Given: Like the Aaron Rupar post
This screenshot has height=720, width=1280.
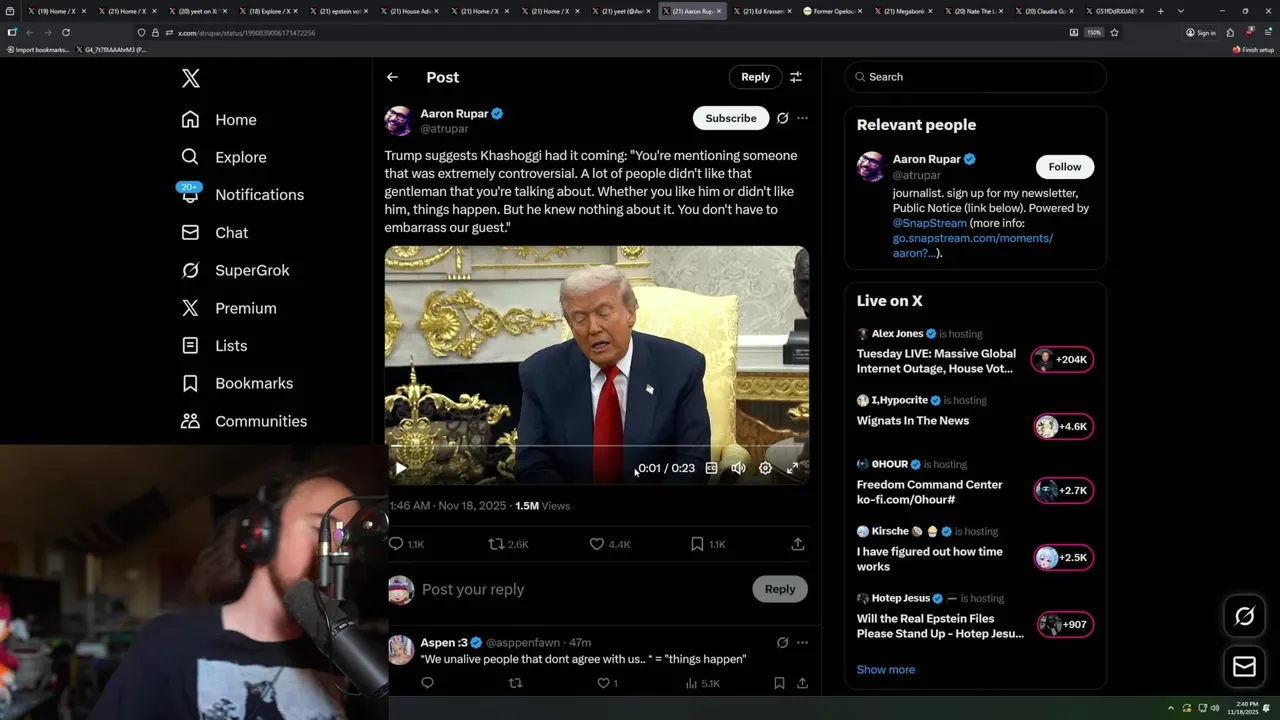Looking at the screenshot, I should point(597,544).
